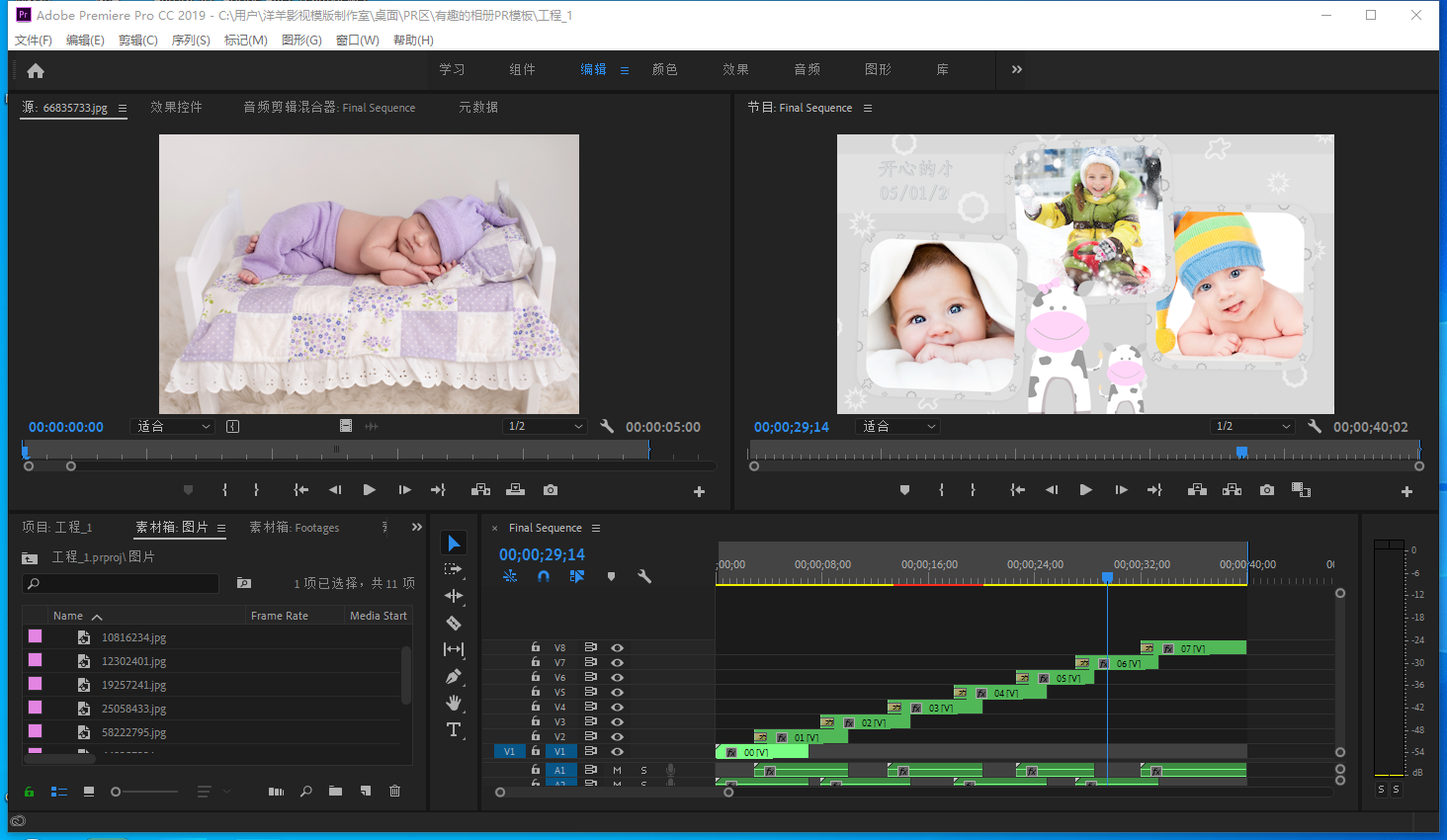
Task: Choose the Type (T) tool
Action: click(454, 730)
